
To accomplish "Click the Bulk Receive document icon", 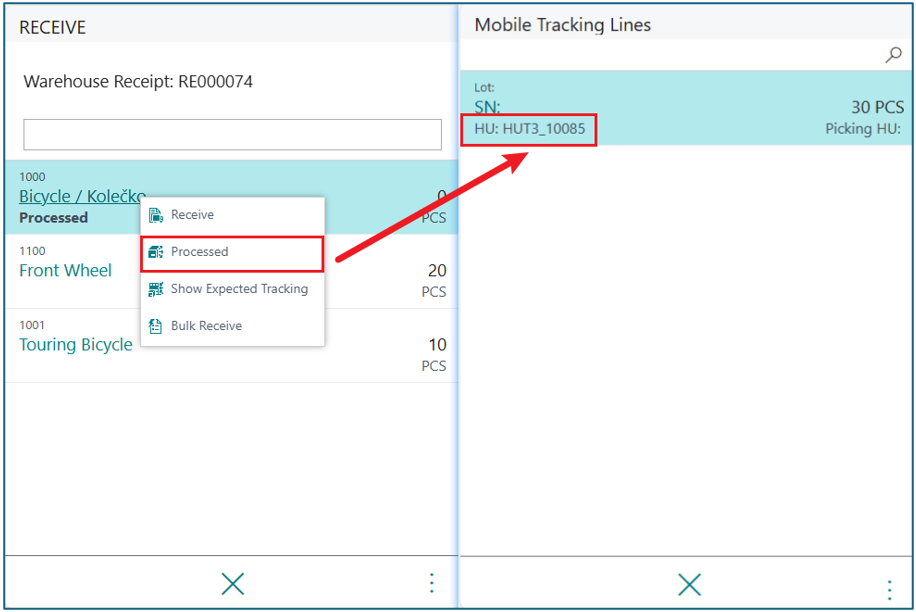I will pyautogui.click(x=156, y=326).
